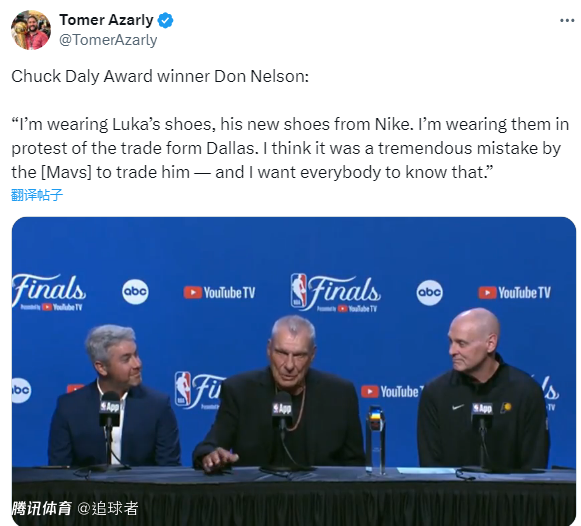Click the center NBA App microphone
This screenshot has width=581, height=526.
(x=282, y=412)
